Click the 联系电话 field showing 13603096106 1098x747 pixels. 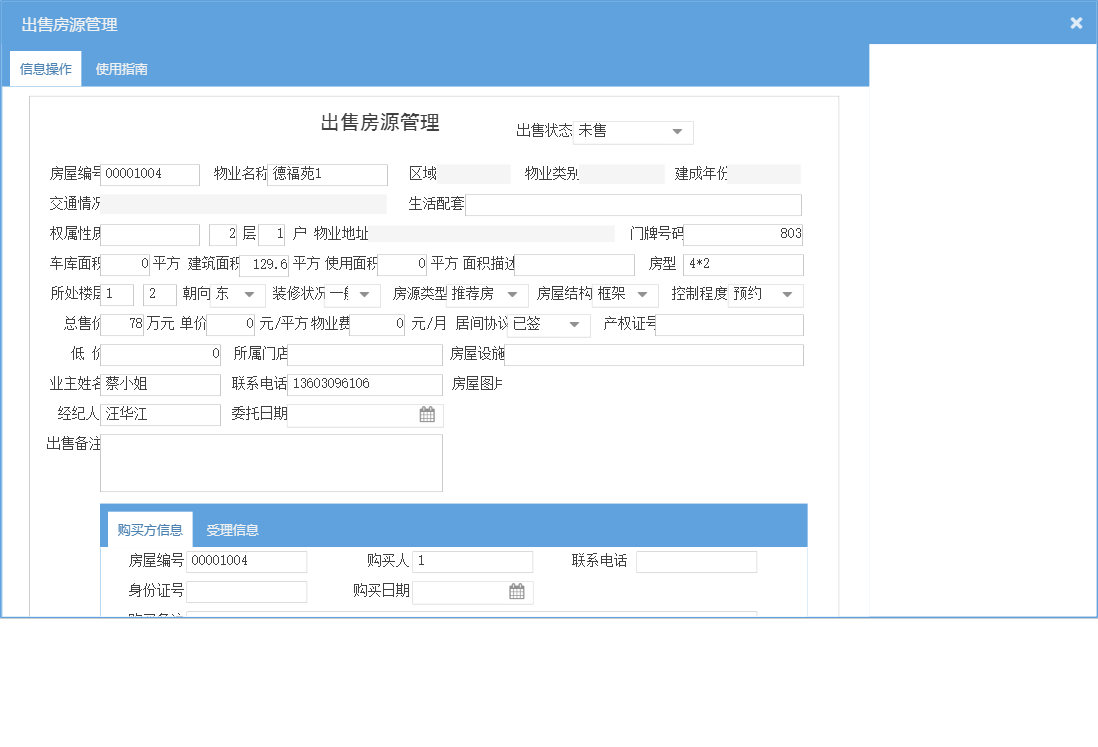click(x=364, y=385)
